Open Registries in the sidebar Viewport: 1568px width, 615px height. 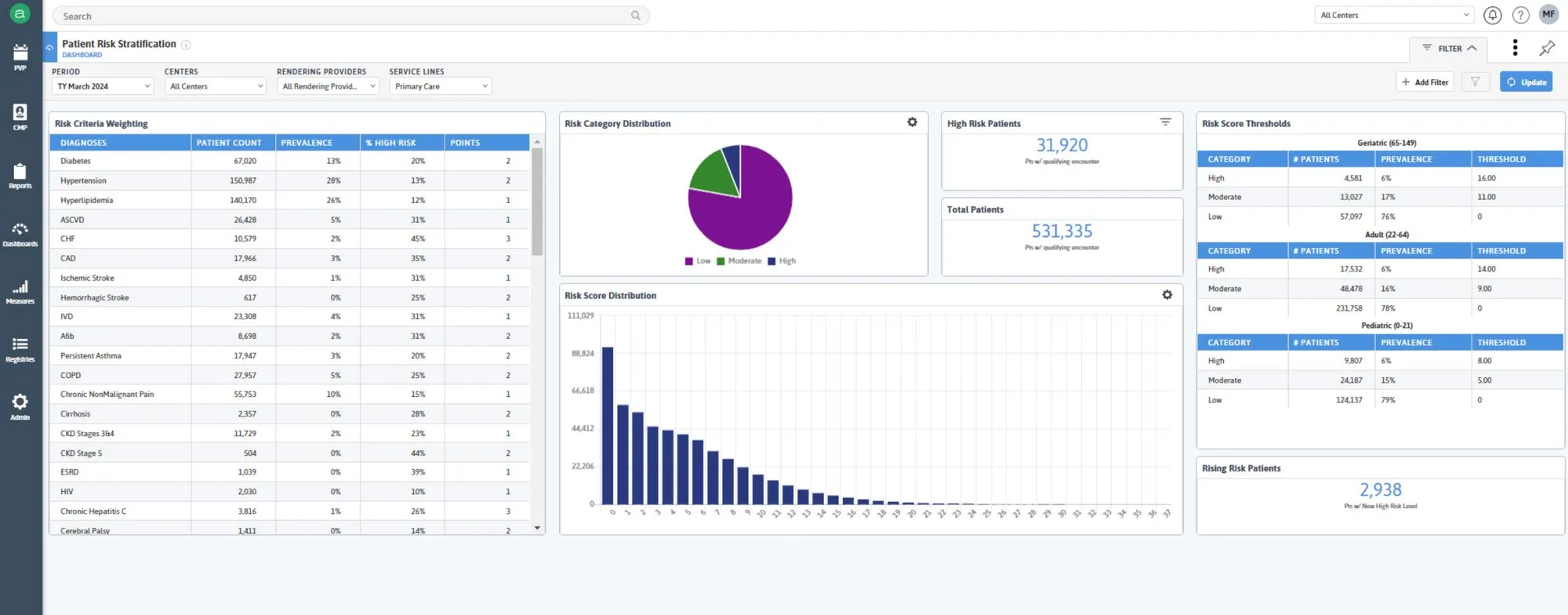(x=20, y=348)
